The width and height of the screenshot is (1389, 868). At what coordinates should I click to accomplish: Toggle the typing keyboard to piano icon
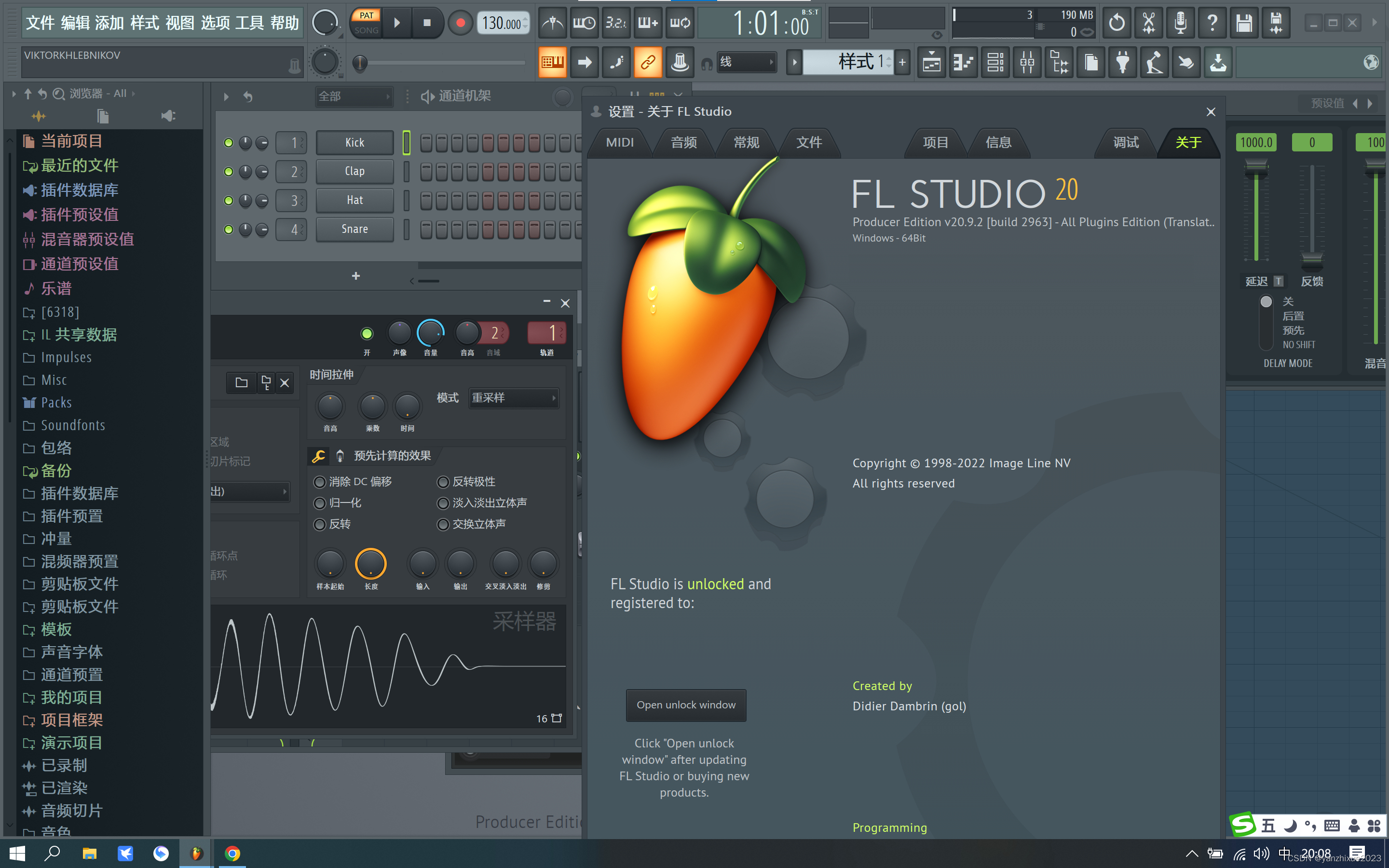tap(552, 62)
